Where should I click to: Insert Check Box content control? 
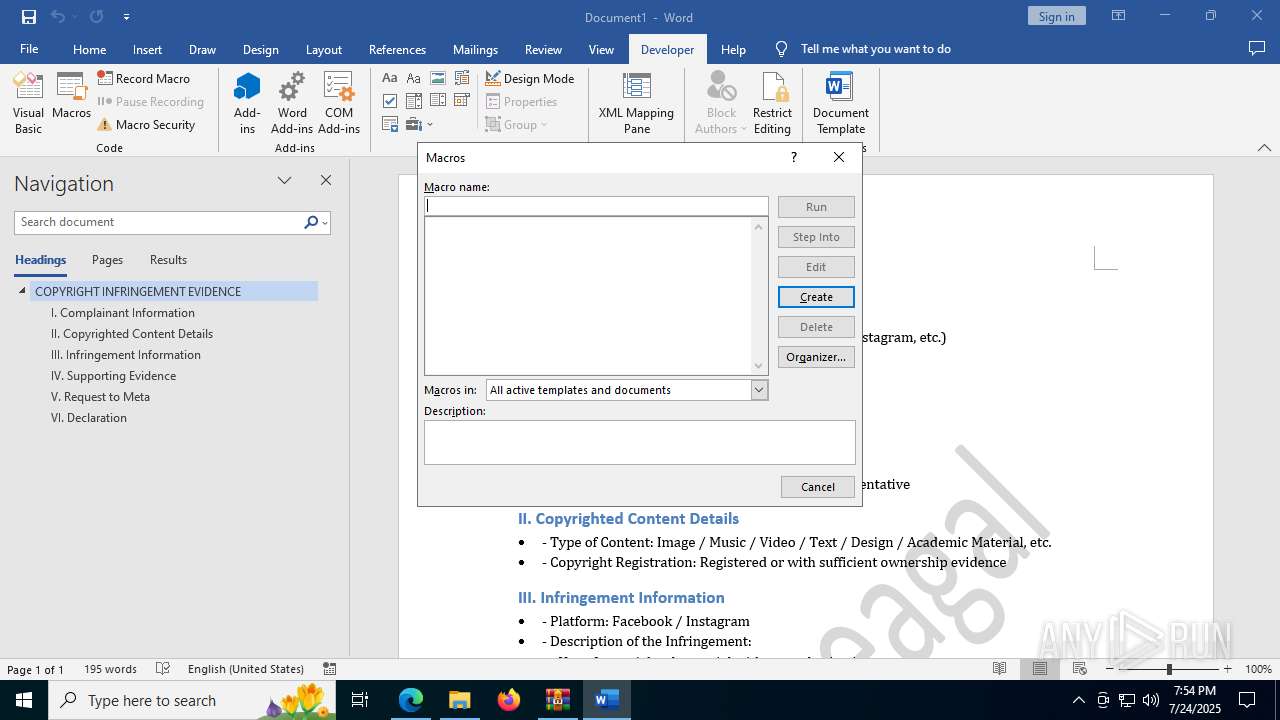tap(390, 101)
